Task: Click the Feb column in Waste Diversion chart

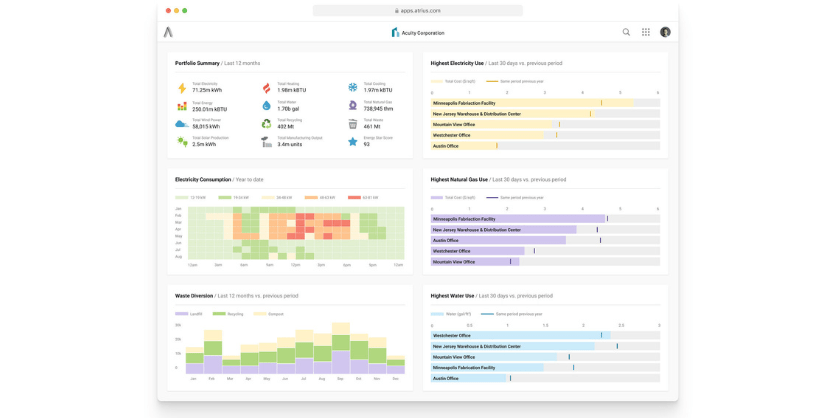Action: tap(213, 351)
